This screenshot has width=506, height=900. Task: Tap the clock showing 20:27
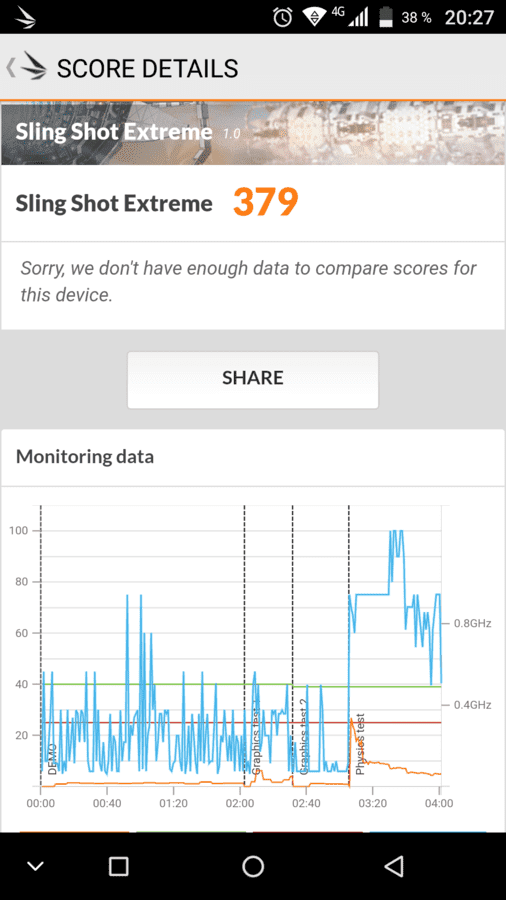tap(469, 17)
